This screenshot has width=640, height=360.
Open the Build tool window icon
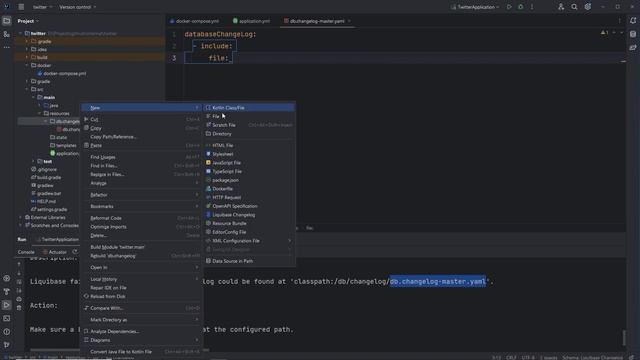coord(7,291)
